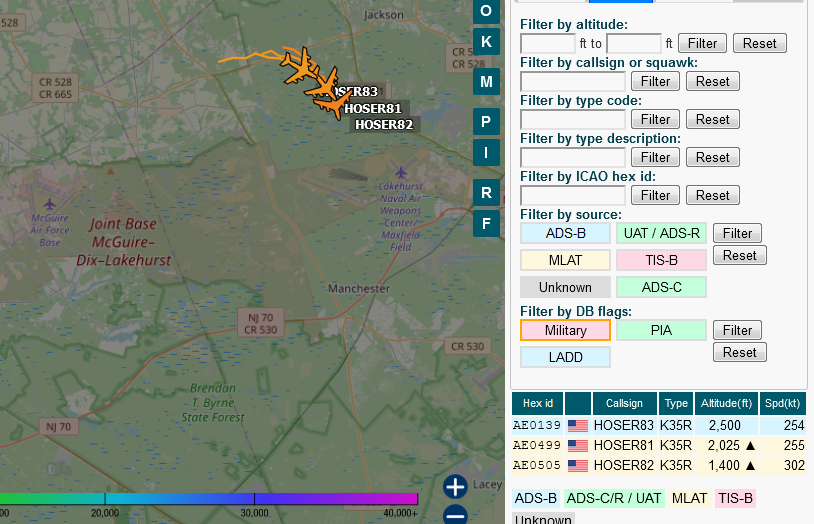Click the K map toggle button
Image resolution: width=814 pixels, height=524 pixels.
pyautogui.click(x=486, y=42)
